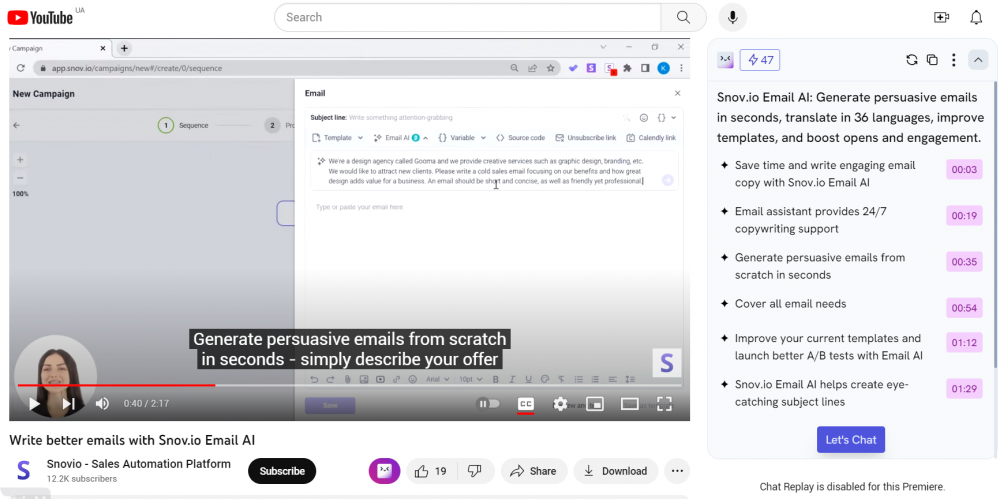Open the Create video menu icon

(x=941, y=18)
